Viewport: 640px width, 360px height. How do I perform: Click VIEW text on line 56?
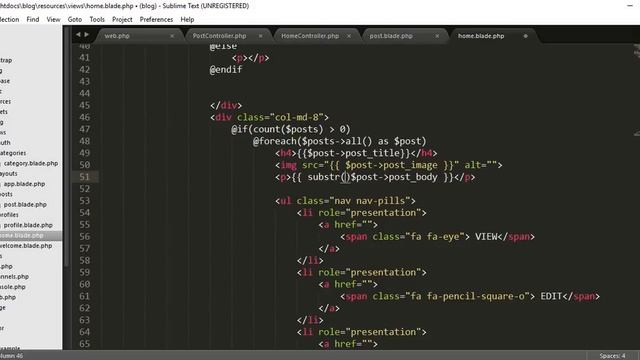click(486, 236)
